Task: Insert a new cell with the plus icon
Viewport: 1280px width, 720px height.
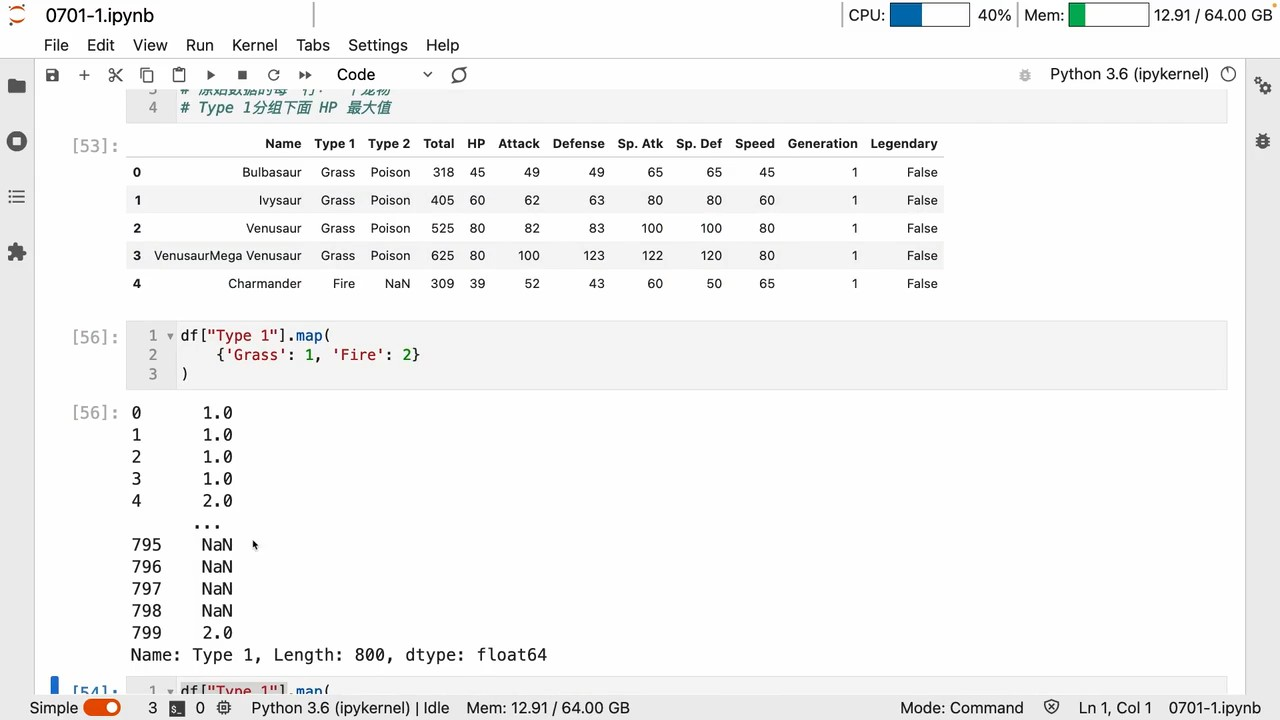Action: point(84,75)
